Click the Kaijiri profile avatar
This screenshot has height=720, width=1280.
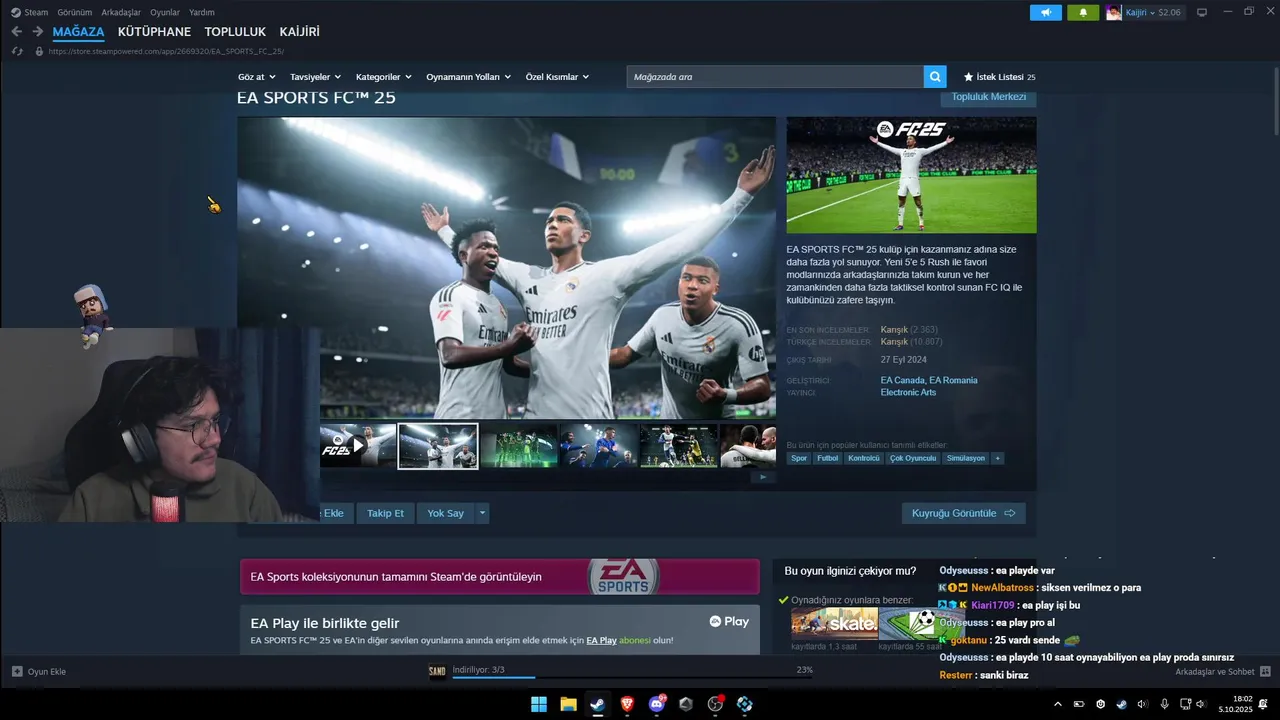[x=1114, y=12]
